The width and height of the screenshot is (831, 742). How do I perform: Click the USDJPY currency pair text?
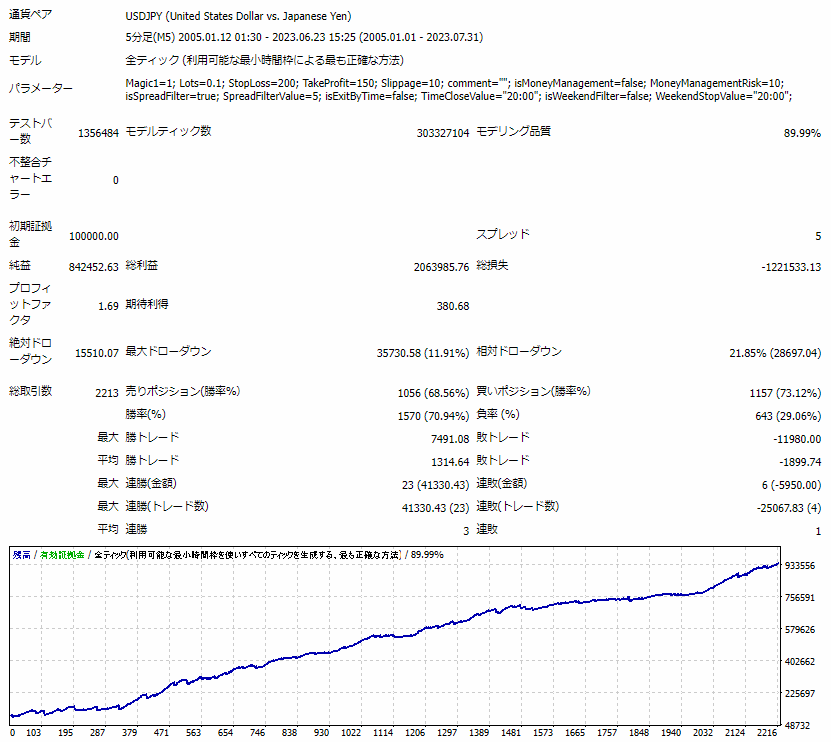[x=238, y=16]
